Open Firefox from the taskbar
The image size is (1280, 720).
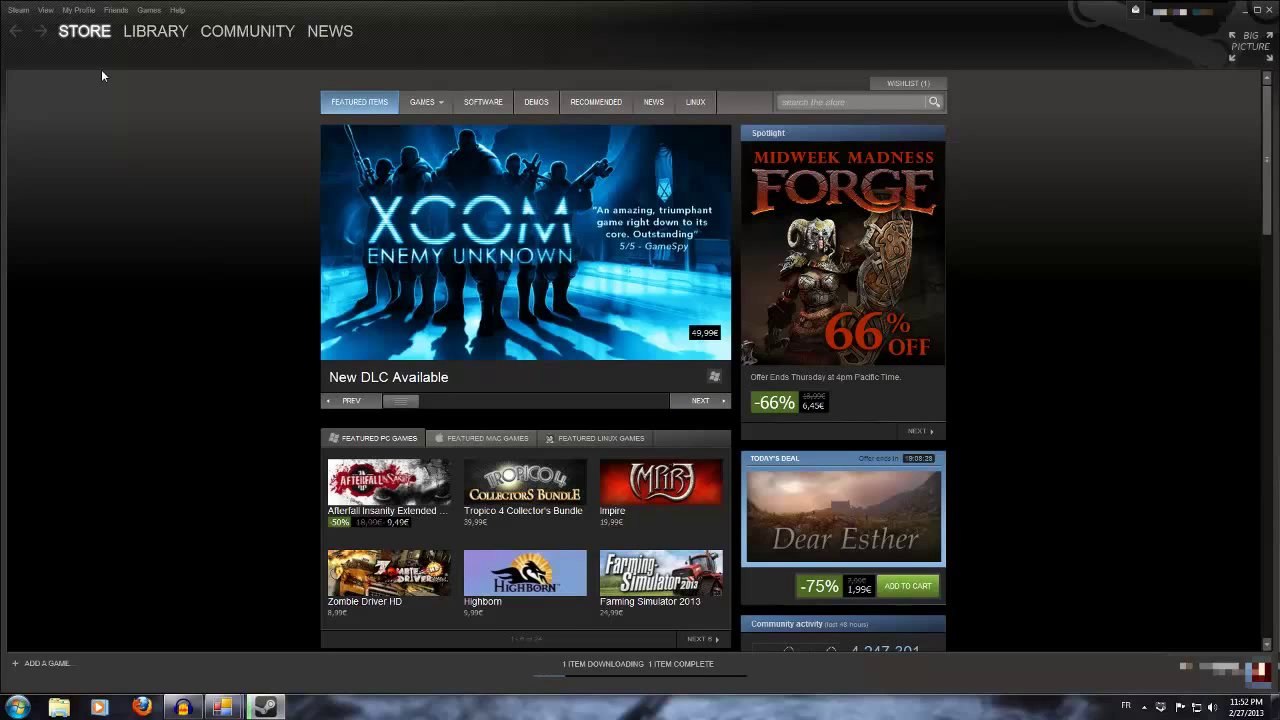(x=142, y=707)
